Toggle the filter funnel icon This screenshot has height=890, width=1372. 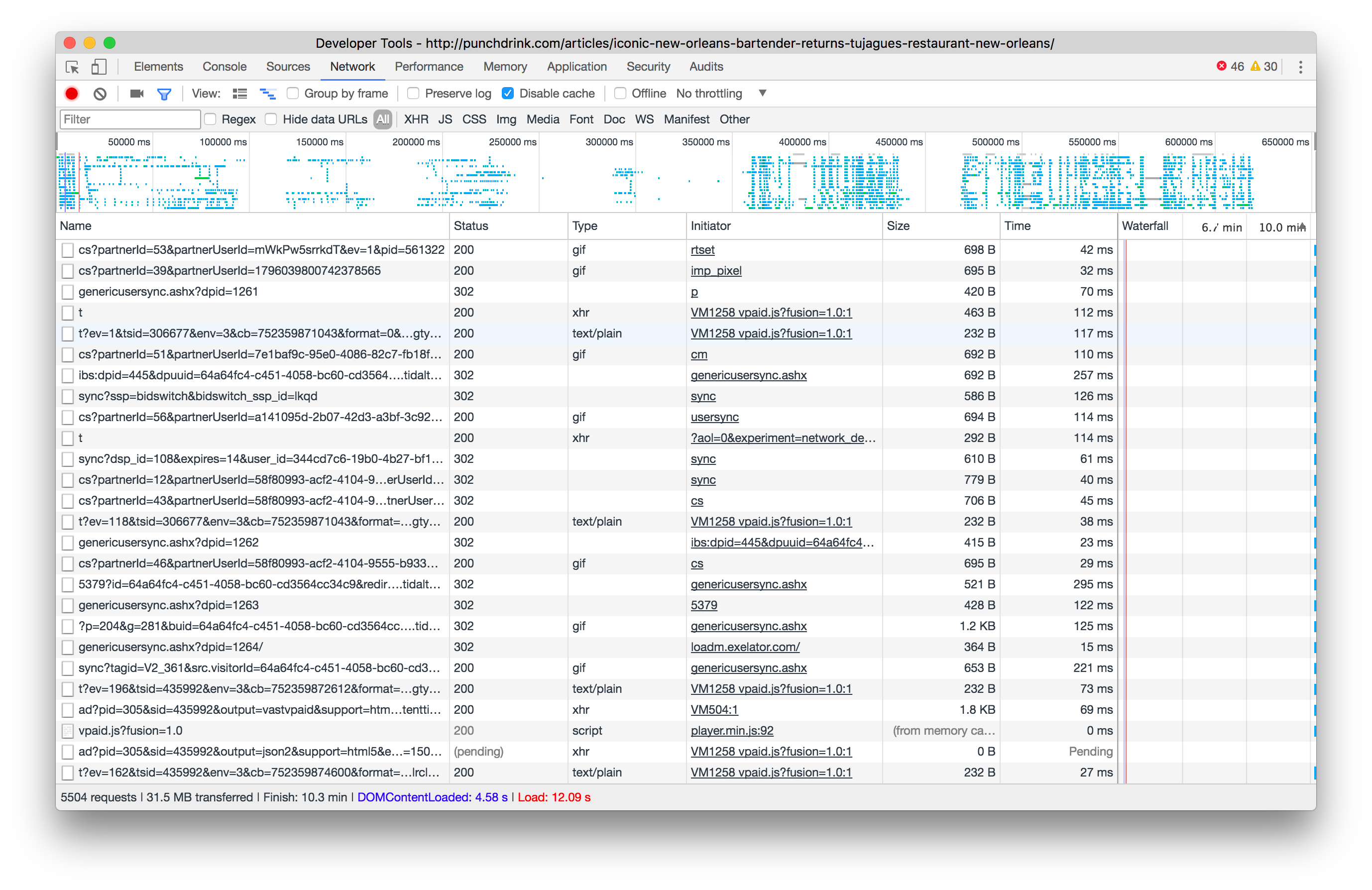[164, 94]
